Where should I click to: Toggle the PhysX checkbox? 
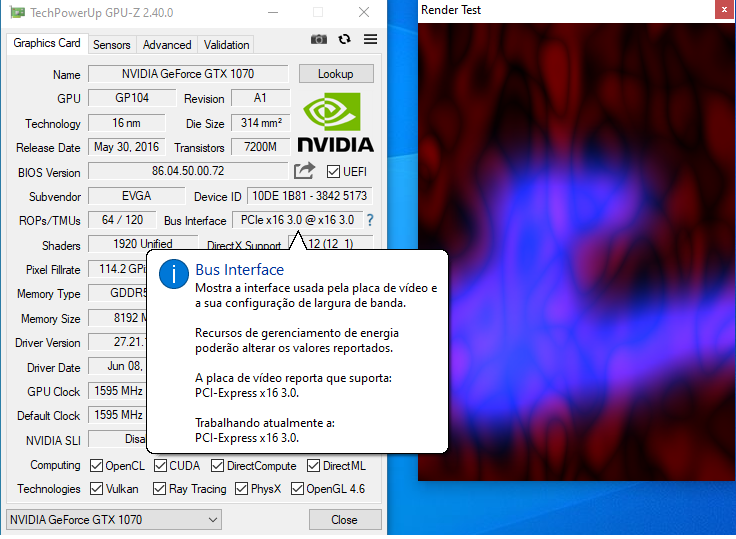pos(241,489)
